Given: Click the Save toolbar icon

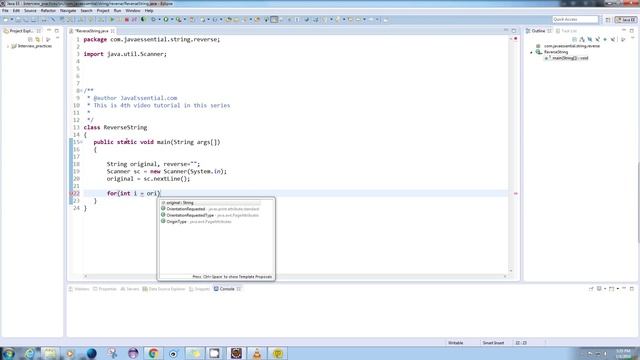Looking at the screenshot, I should coord(18,19).
